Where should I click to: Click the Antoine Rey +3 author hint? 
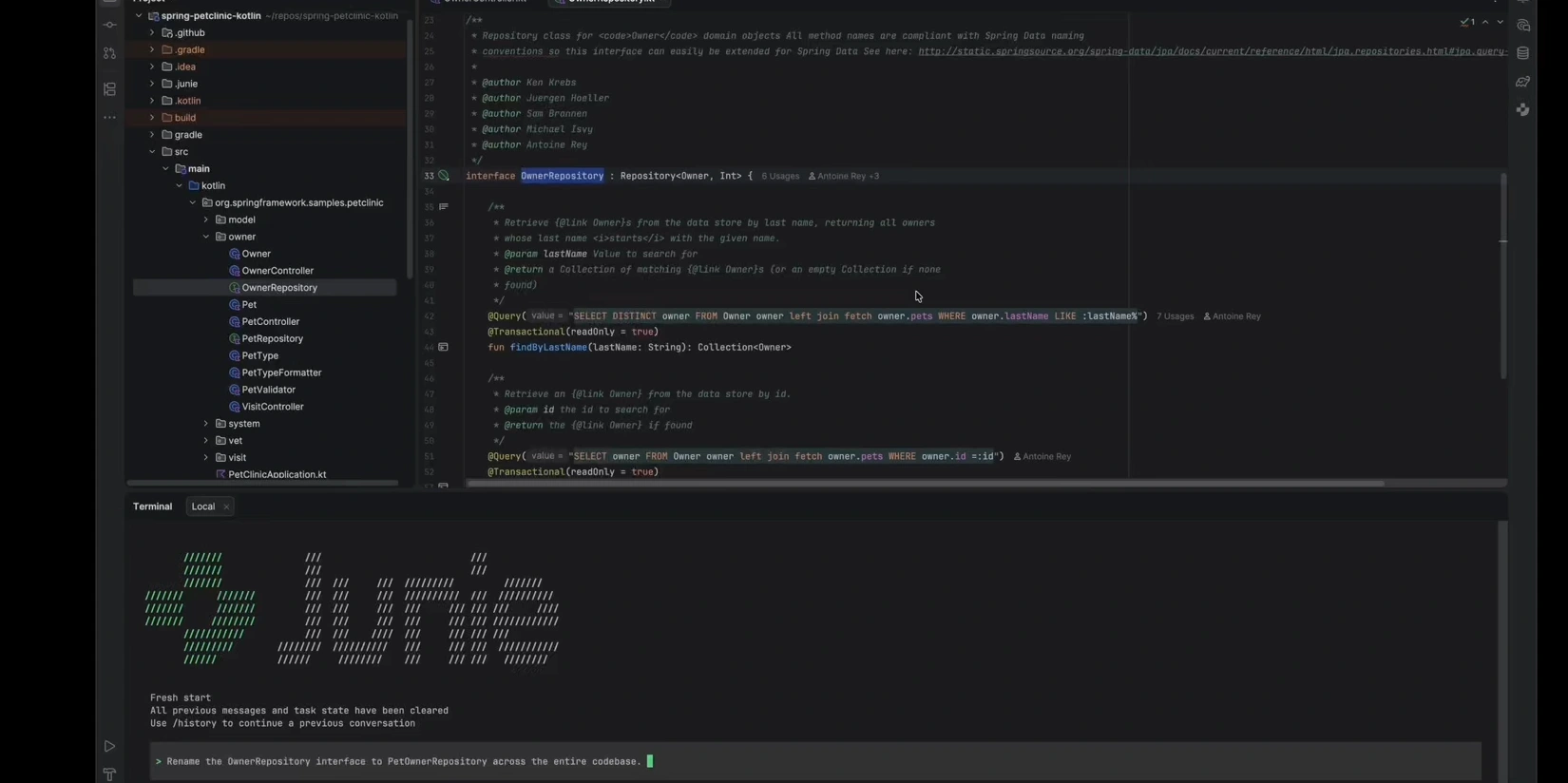tap(844, 177)
